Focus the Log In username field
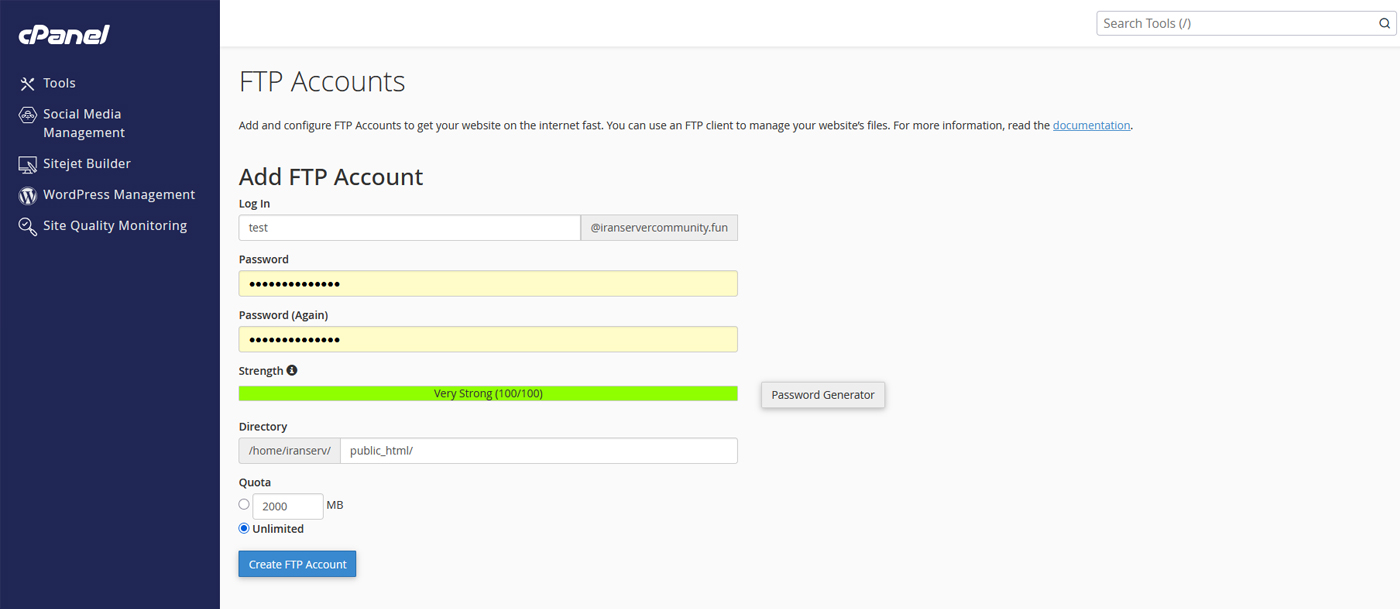The width and height of the screenshot is (1400, 609). tap(409, 228)
